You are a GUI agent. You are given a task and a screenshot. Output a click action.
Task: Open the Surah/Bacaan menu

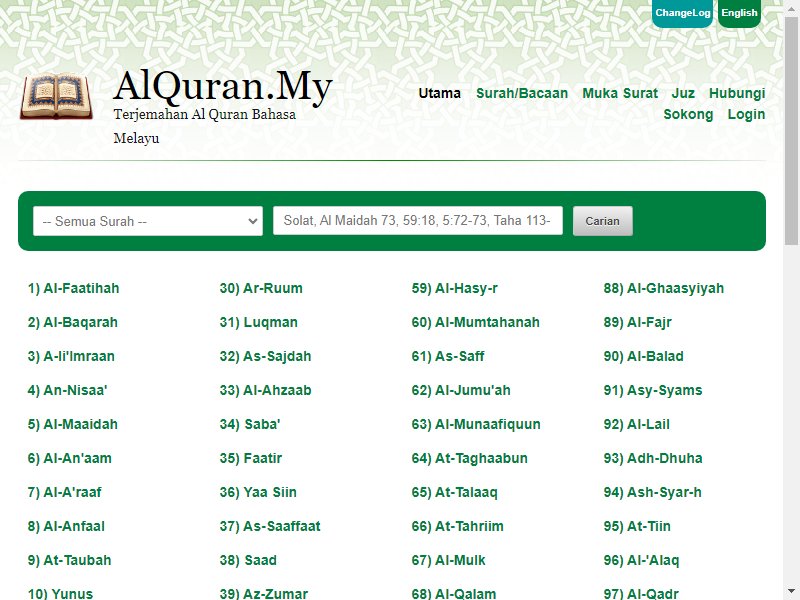point(521,93)
